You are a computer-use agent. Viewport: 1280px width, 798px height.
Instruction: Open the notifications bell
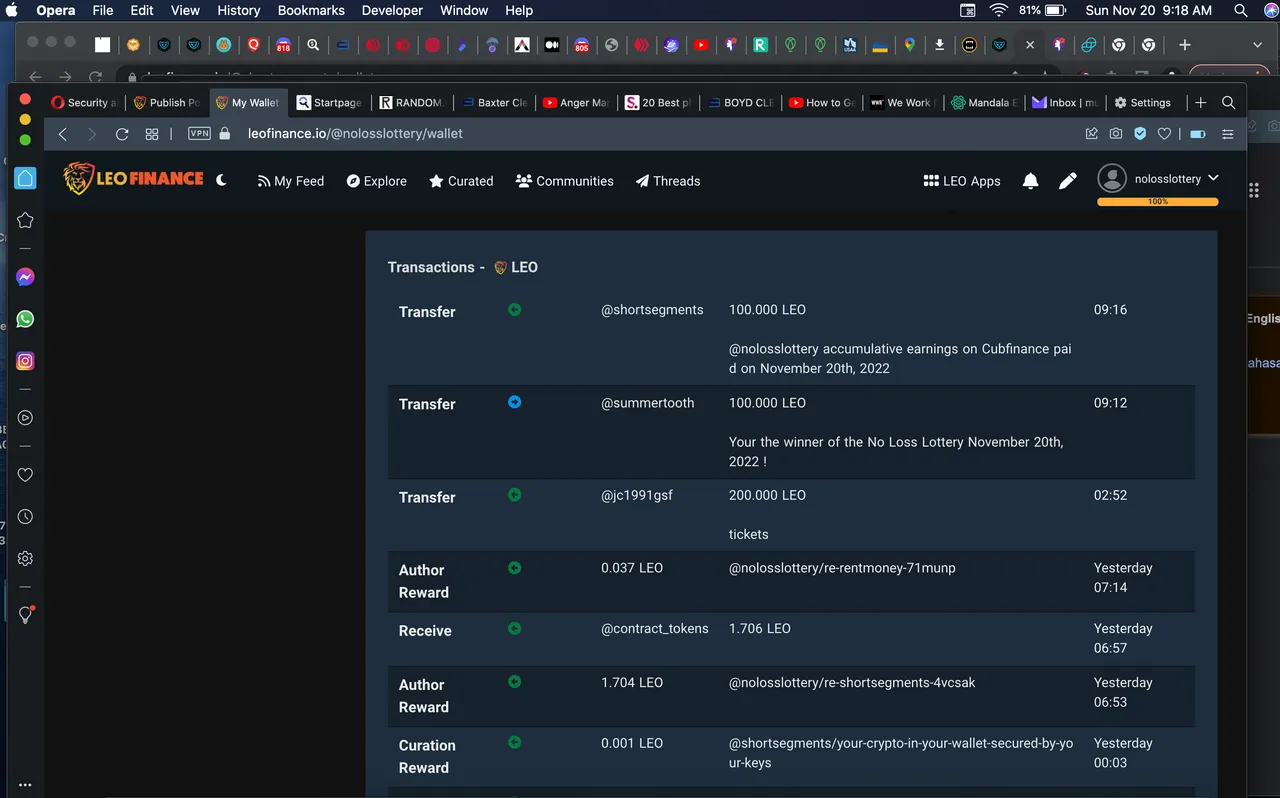coord(1031,181)
